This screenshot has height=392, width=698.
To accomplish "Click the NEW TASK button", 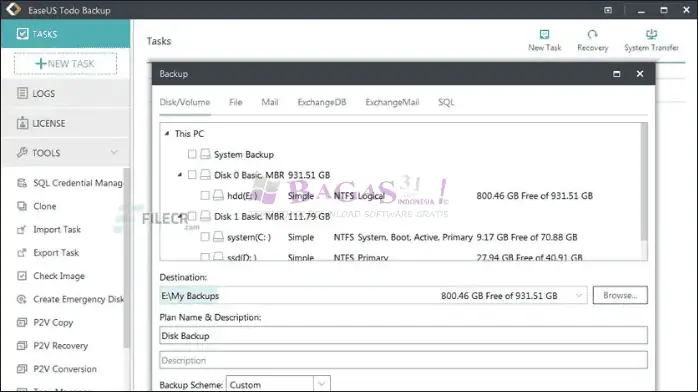I will click(x=65, y=64).
